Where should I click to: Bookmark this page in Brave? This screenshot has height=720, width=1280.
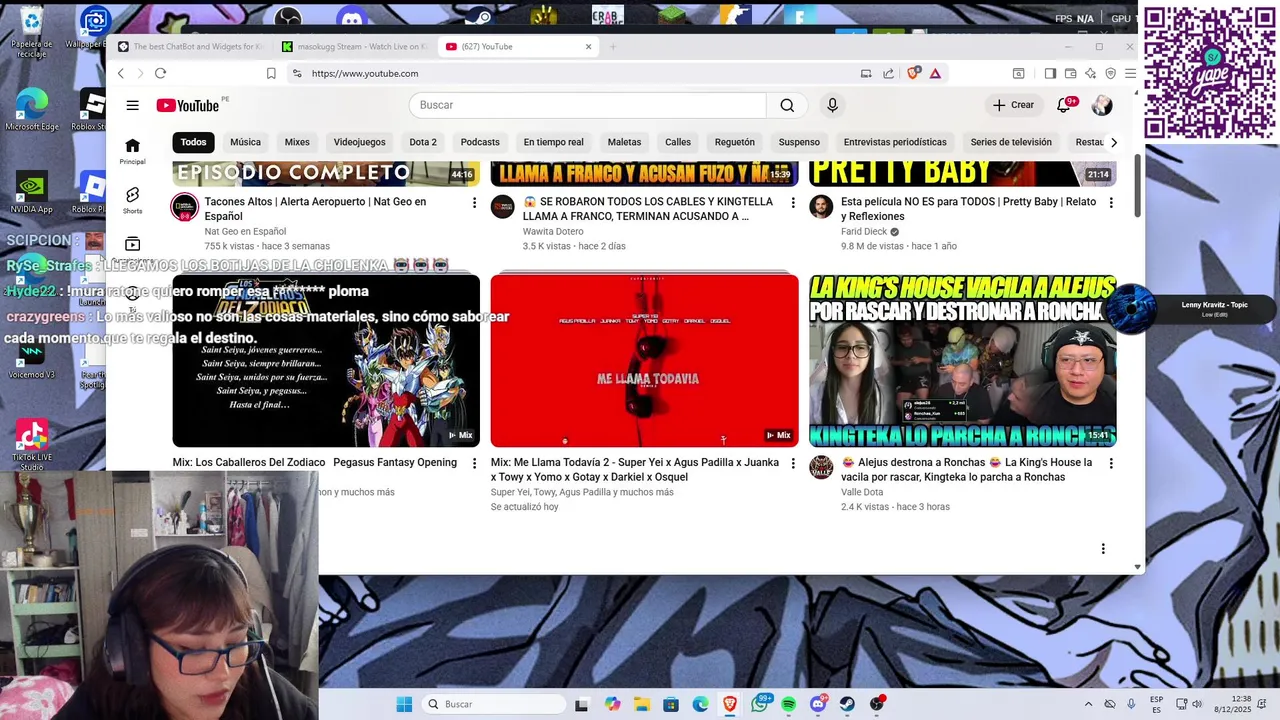click(271, 73)
